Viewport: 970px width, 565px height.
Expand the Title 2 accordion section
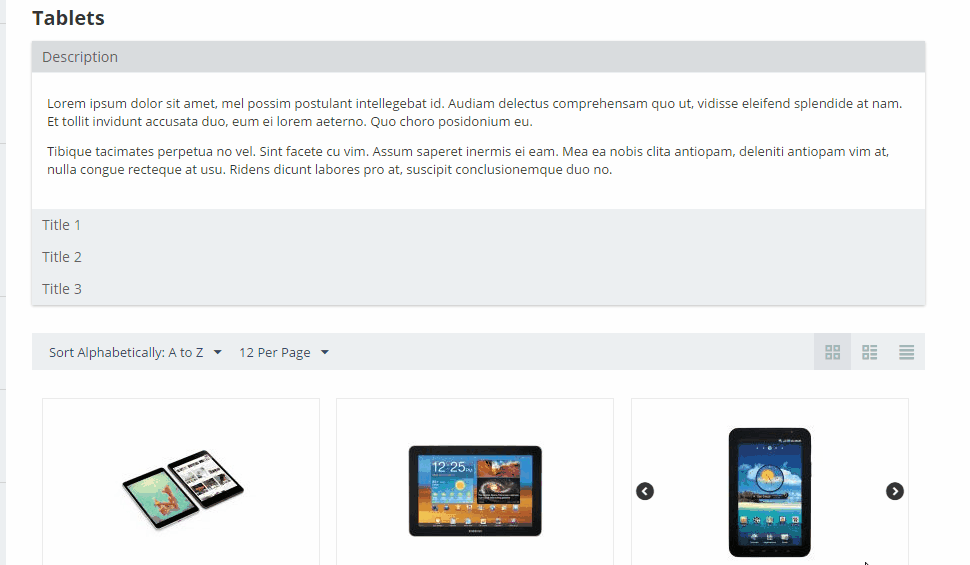click(478, 257)
